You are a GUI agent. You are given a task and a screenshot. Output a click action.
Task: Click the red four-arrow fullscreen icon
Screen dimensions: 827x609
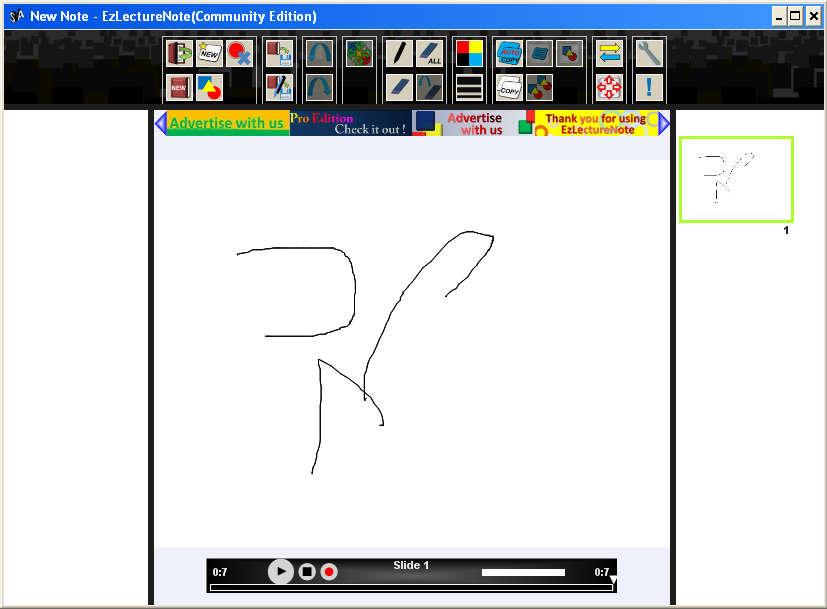[610, 87]
